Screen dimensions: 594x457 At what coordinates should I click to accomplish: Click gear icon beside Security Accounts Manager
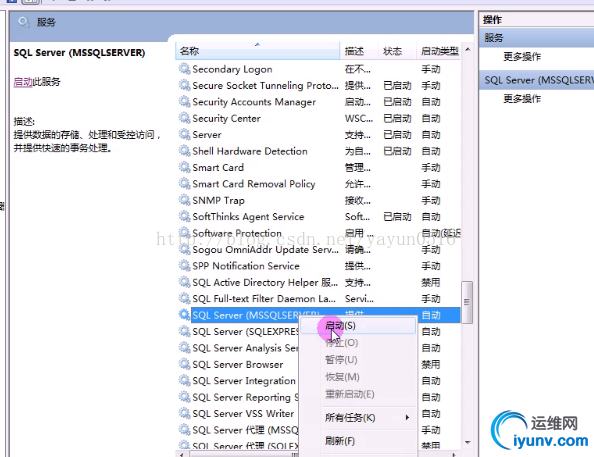click(x=184, y=102)
